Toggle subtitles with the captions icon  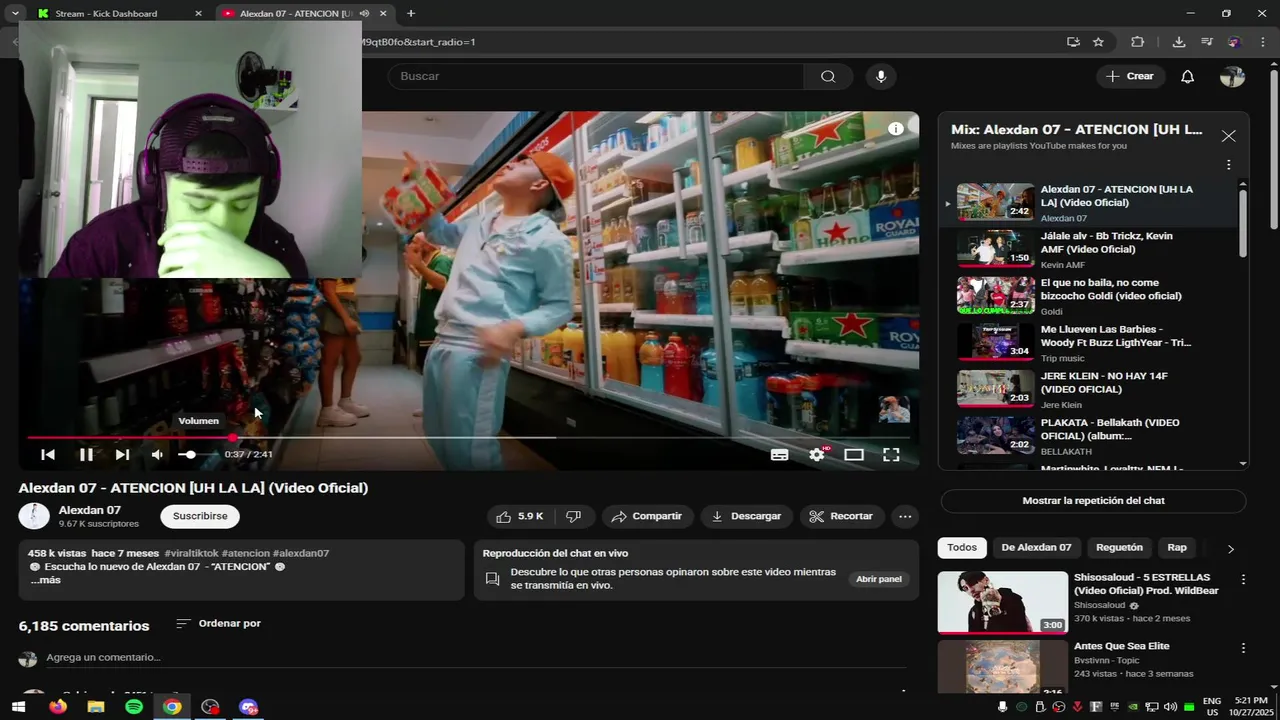(779, 454)
